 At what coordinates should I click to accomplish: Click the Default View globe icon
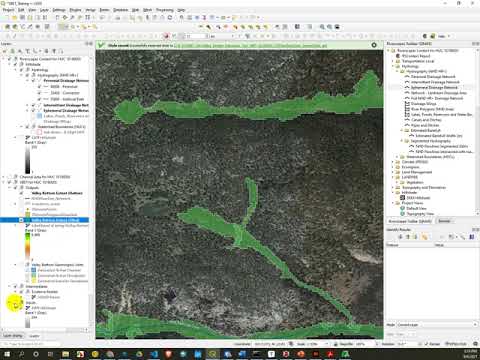point(402,208)
